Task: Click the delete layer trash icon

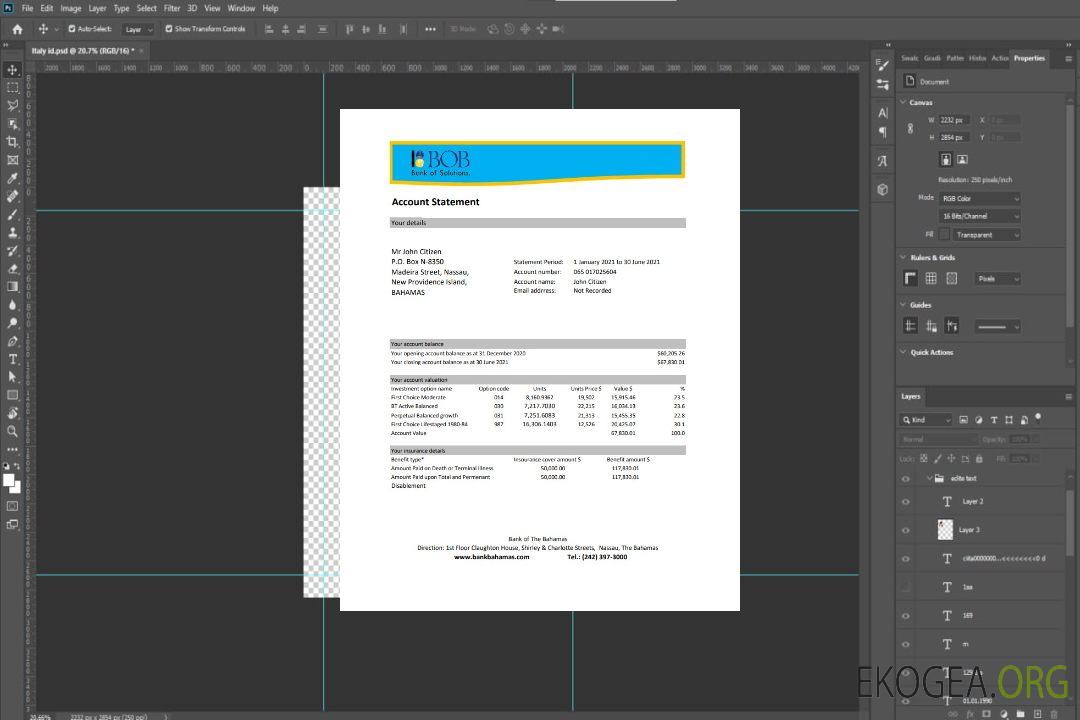Action: tap(1054, 714)
